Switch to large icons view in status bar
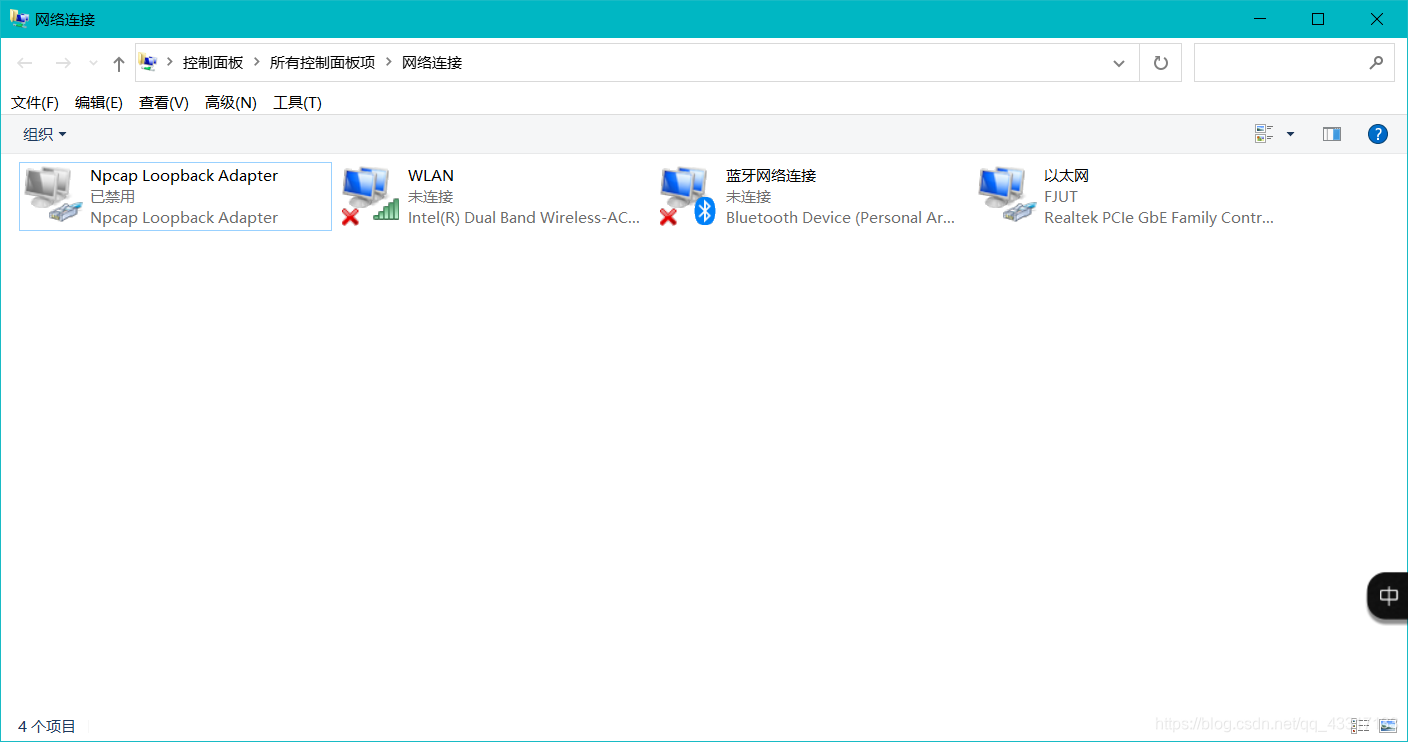Screen dimensions: 1408x742 1387,725
